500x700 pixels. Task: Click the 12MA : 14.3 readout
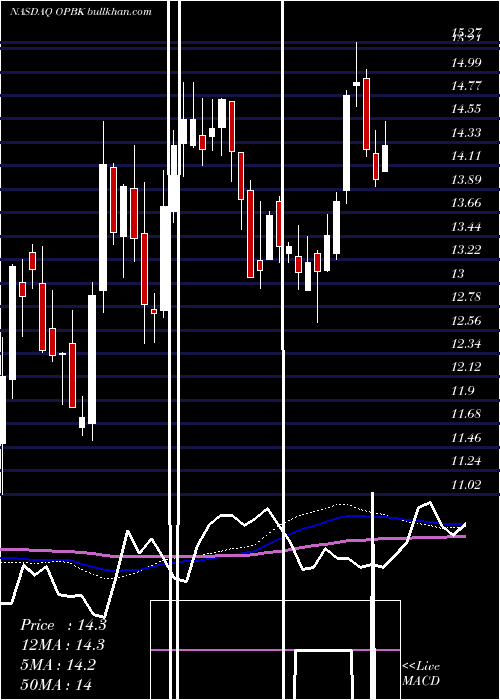click(x=62, y=645)
